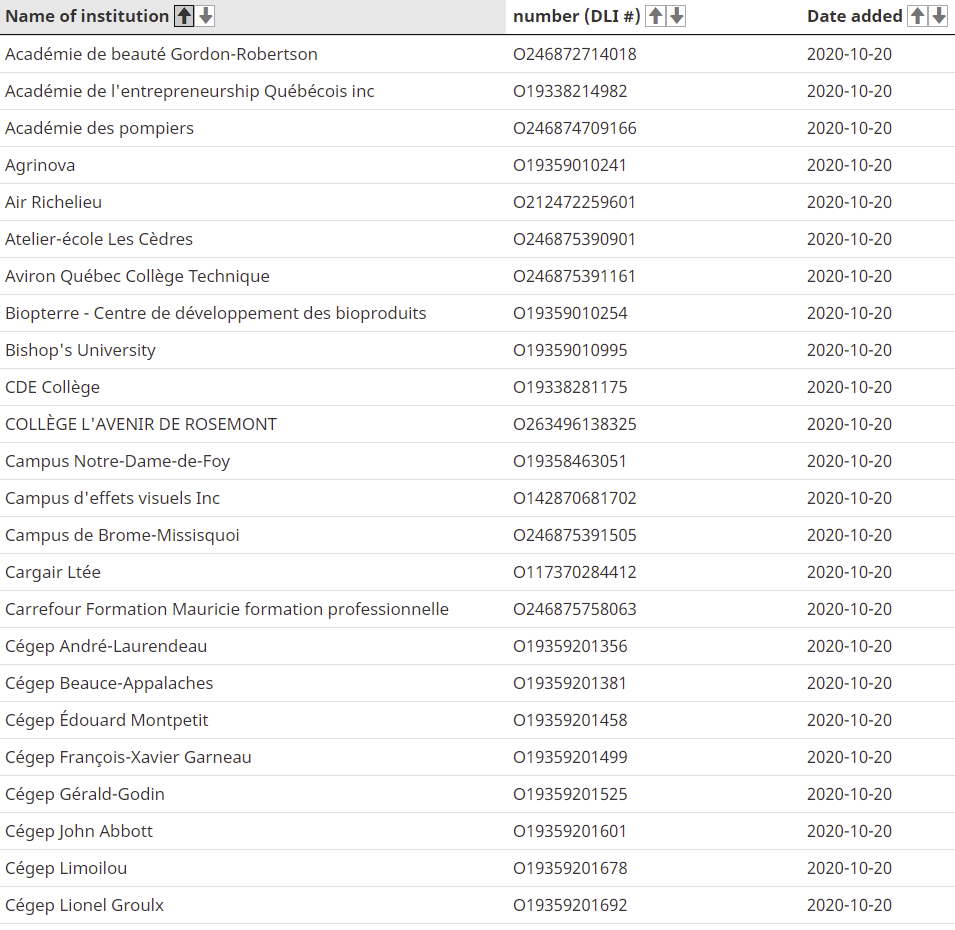The height and width of the screenshot is (930, 955).
Task: Click DLI number O19359201692
Action: (x=569, y=906)
